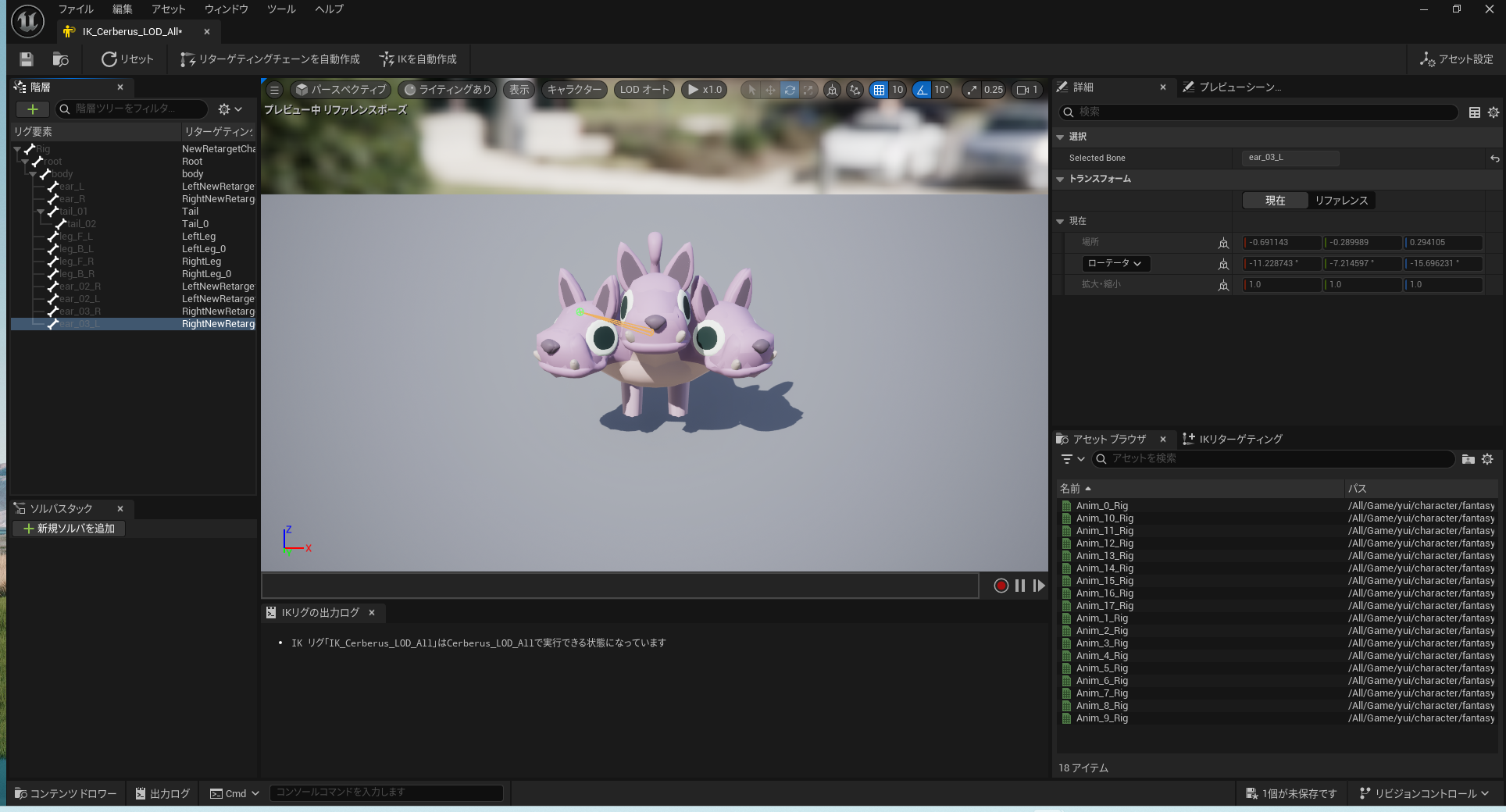Screen dimensions: 1506x812
Task: Open camera speed setting
Action: coord(1027,90)
